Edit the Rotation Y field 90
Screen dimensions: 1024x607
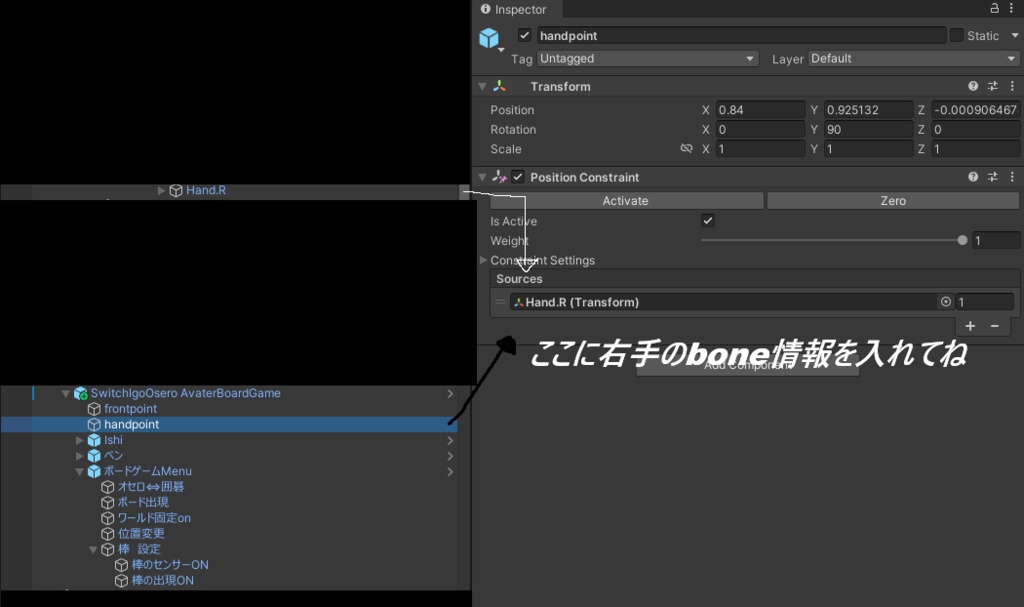869,129
